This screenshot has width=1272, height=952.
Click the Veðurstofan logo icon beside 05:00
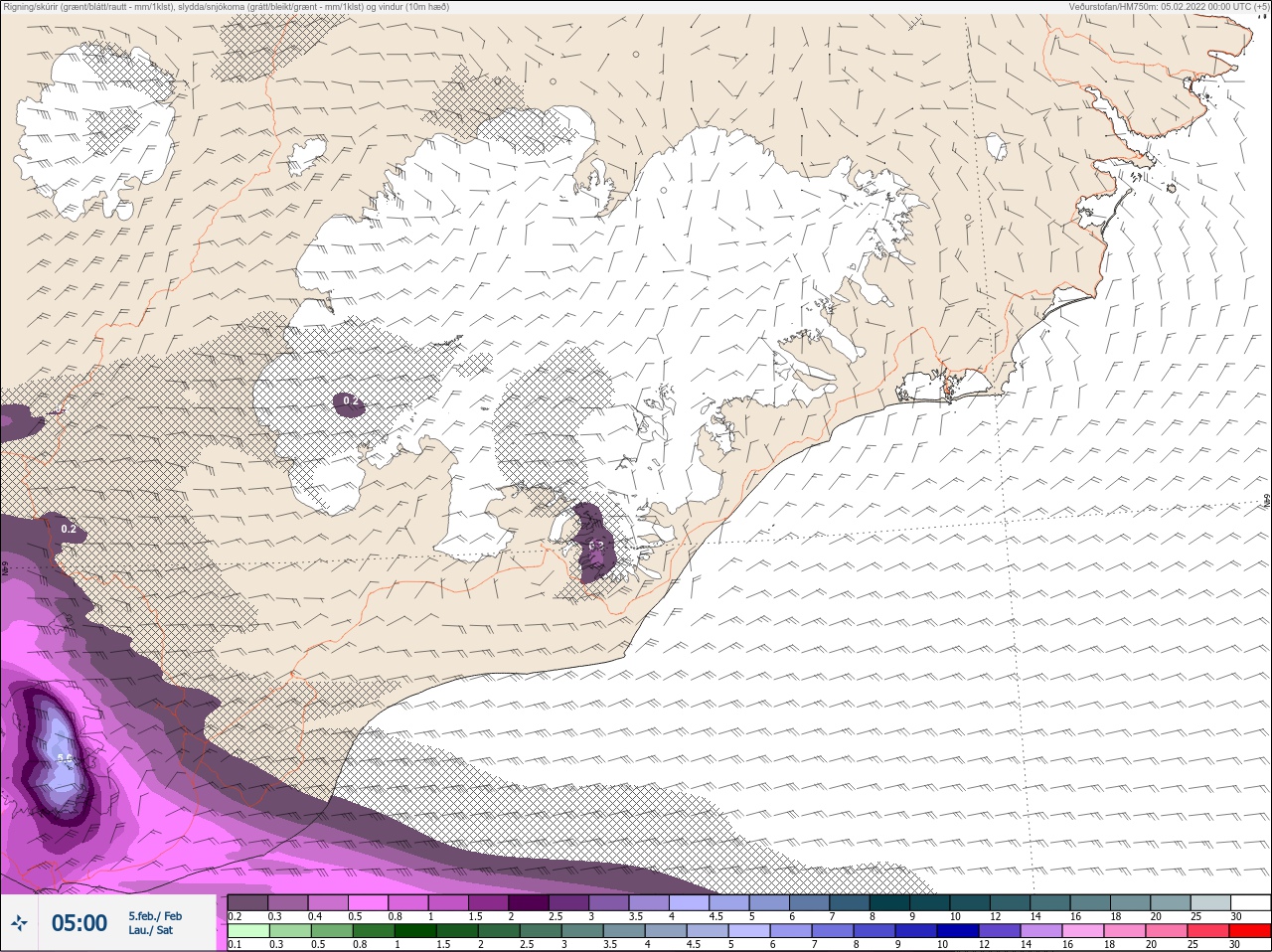tap(19, 924)
